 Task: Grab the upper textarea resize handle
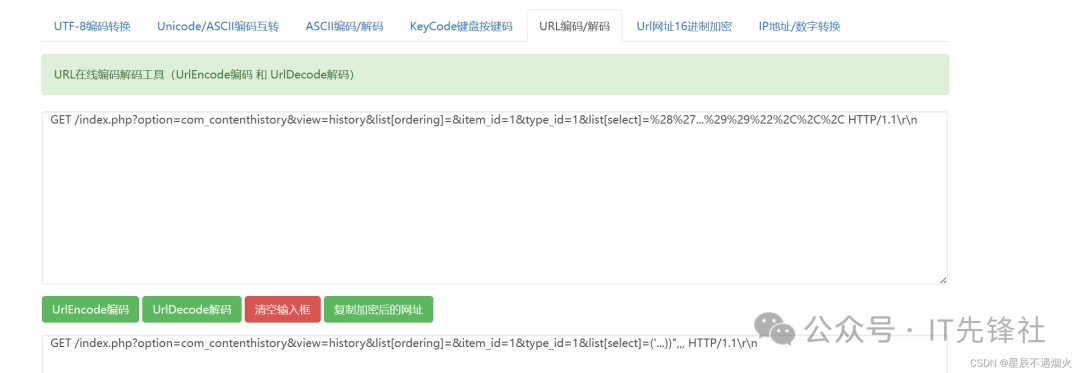pos(943,279)
